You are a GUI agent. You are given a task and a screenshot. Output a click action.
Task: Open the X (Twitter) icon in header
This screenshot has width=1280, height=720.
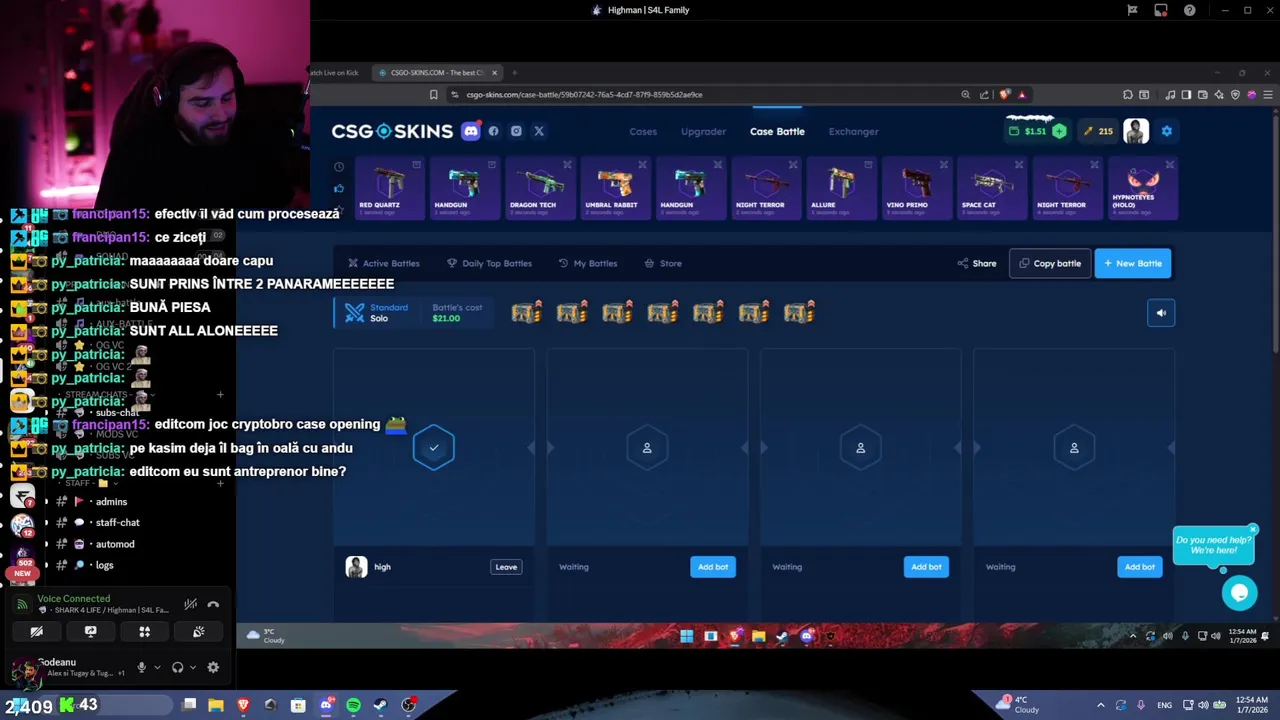tap(539, 131)
